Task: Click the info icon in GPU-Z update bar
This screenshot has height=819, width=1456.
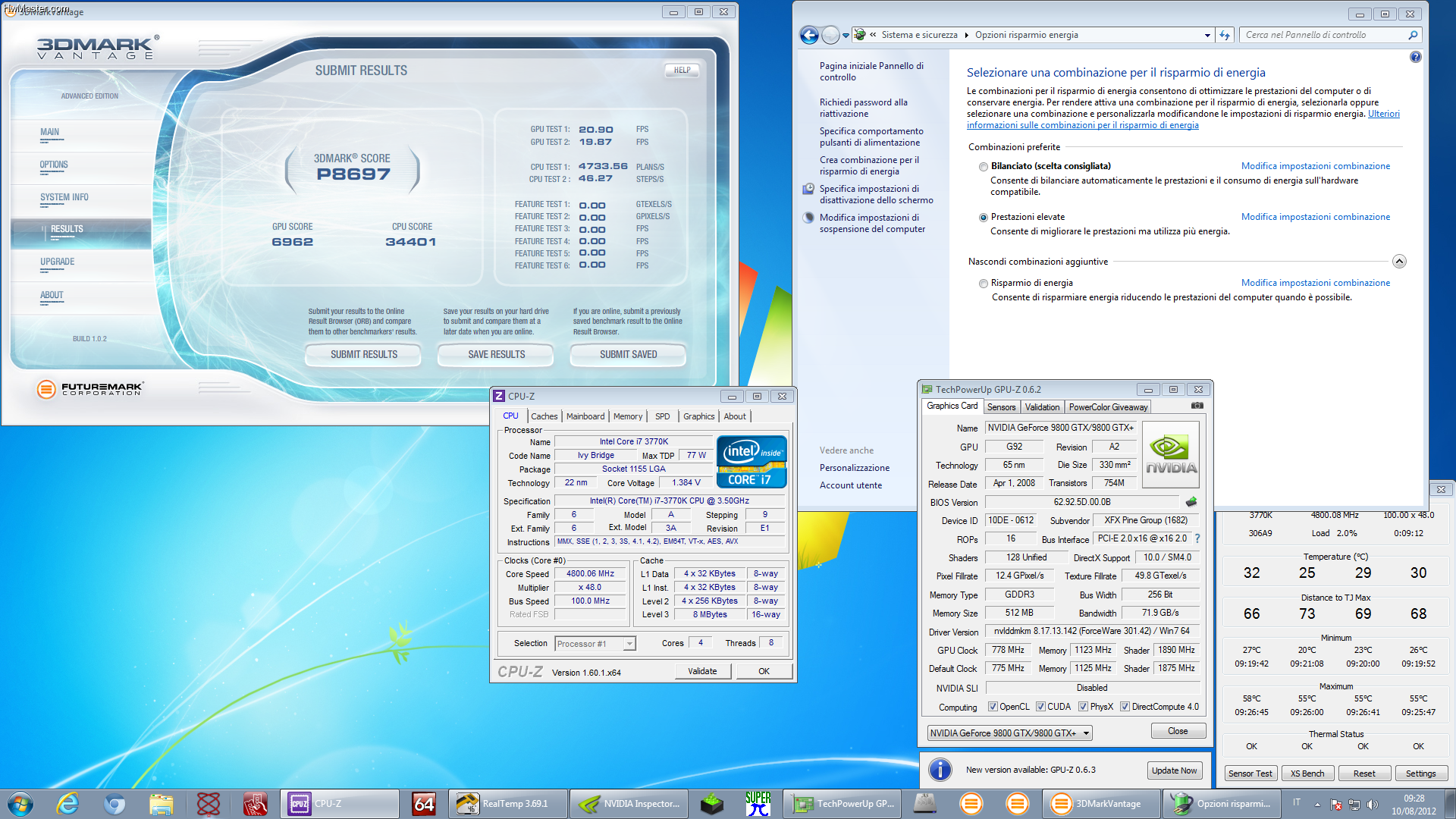Action: click(940, 770)
